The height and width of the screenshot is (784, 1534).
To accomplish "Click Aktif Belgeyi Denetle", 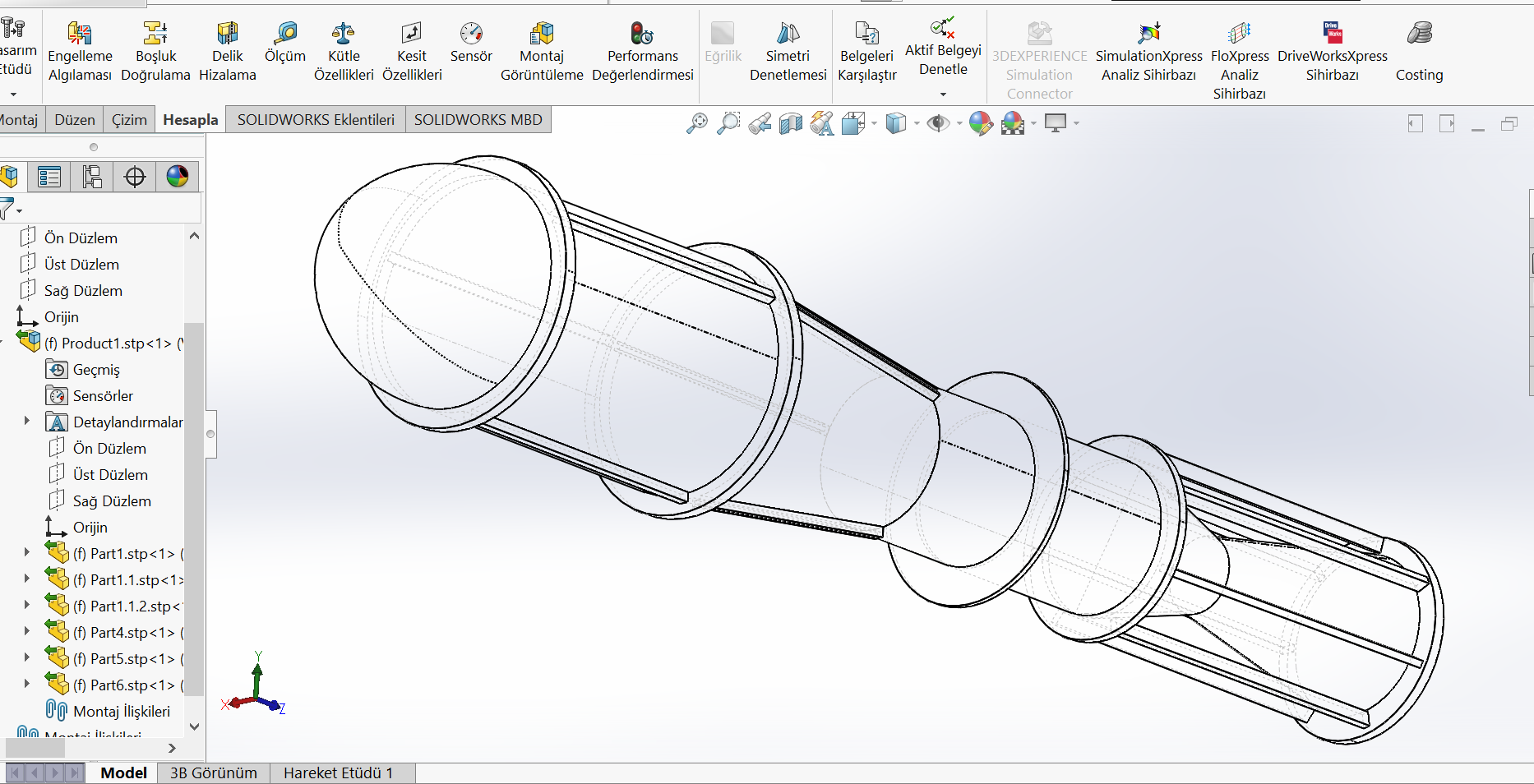I will [943, 48].
